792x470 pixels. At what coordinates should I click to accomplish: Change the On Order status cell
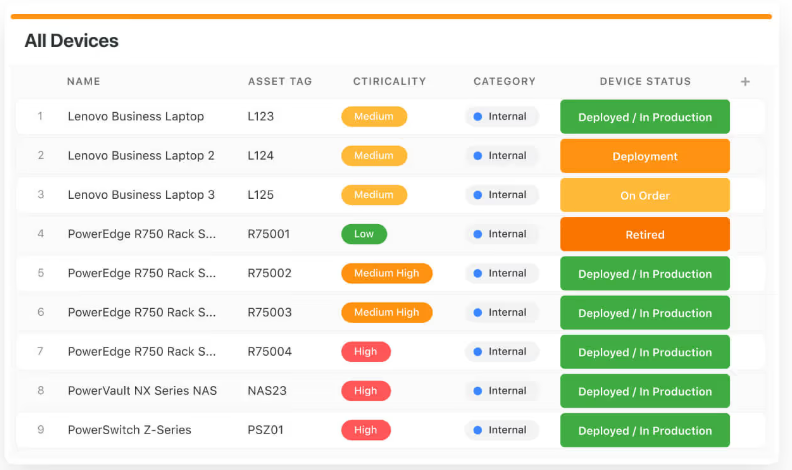coord(645,195)
